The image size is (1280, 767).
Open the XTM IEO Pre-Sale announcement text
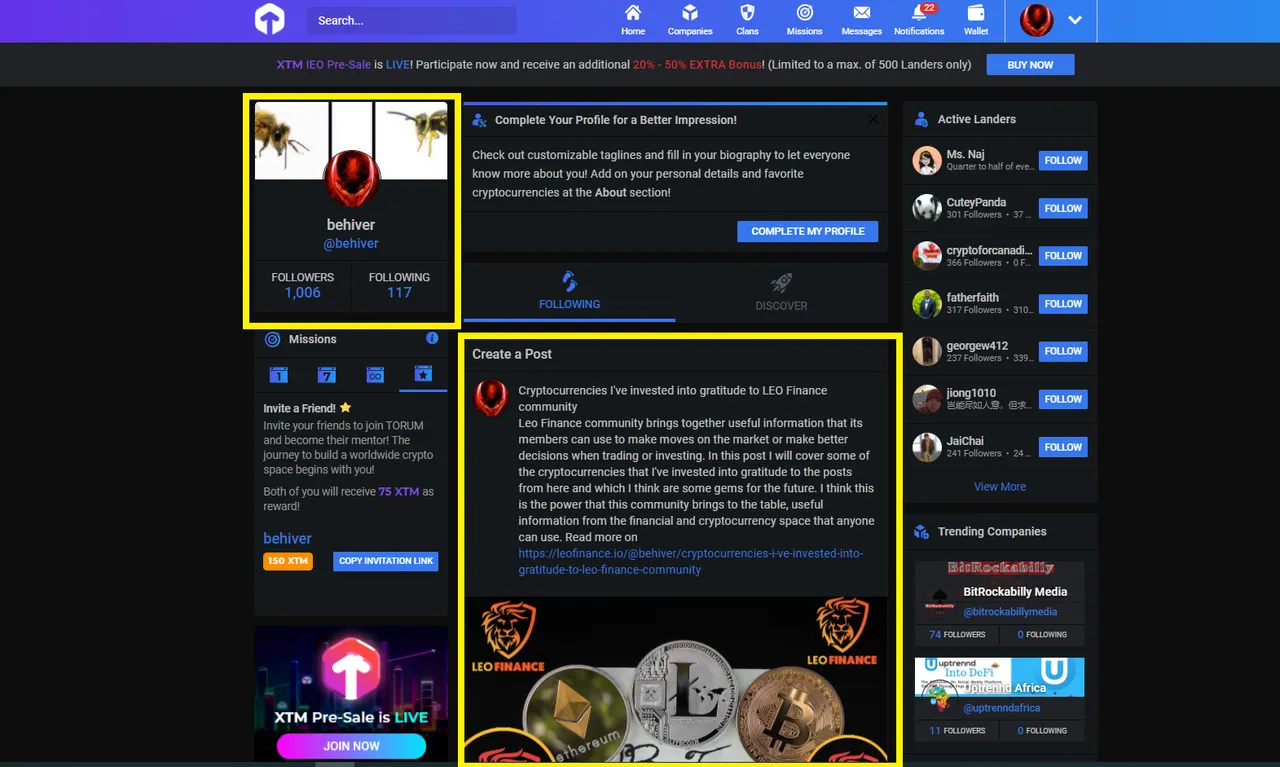coord(624,65)
